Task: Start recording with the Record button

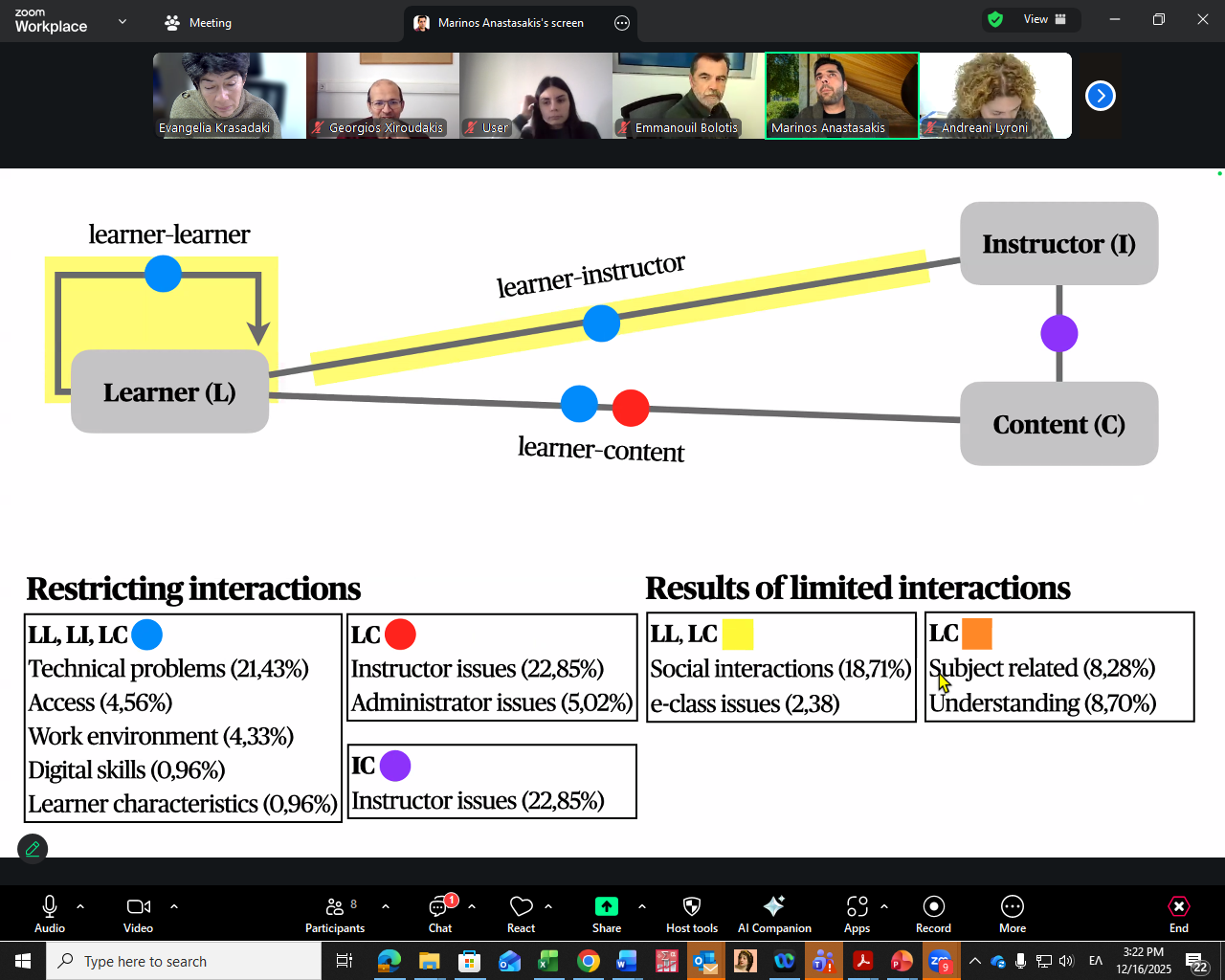Action: (x=933, y=915)
